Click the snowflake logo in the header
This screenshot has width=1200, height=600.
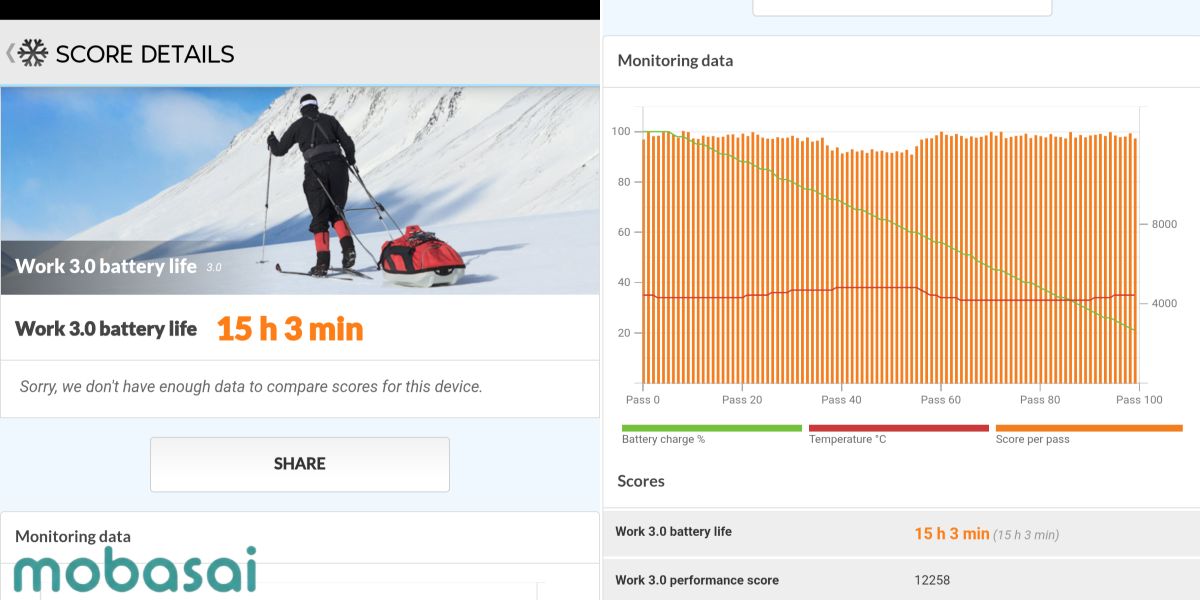(33, 53)
